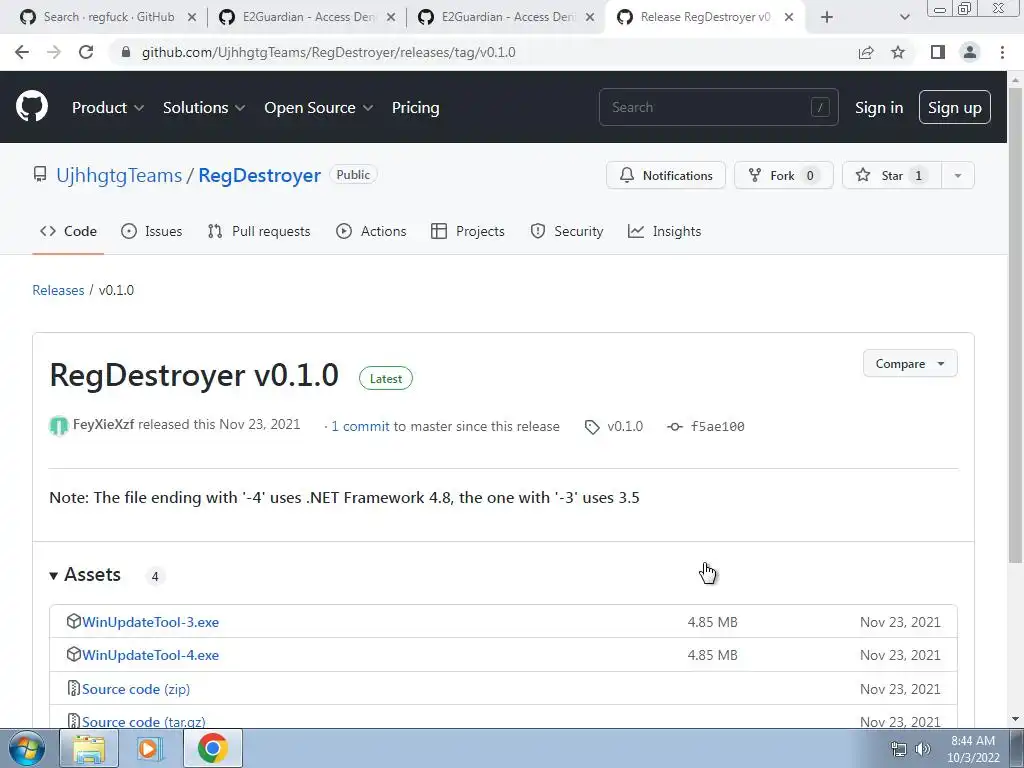The height and width of the screenshot is (768, 1024).
Task: Download Source code tar.gz
Action: pos(144,722)
